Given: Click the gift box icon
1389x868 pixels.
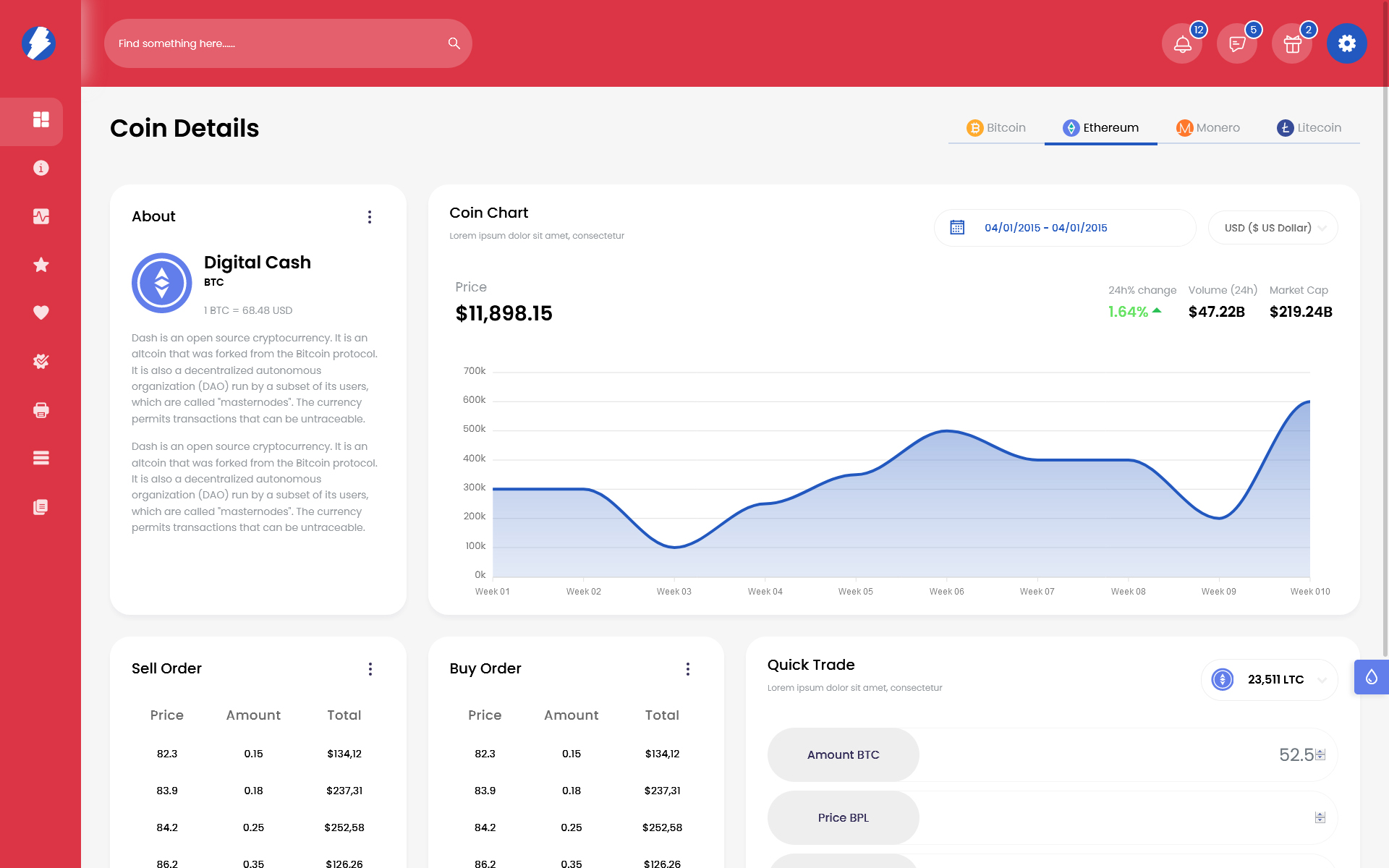Looking at the screenshot, I should (x=1292, y=44).
